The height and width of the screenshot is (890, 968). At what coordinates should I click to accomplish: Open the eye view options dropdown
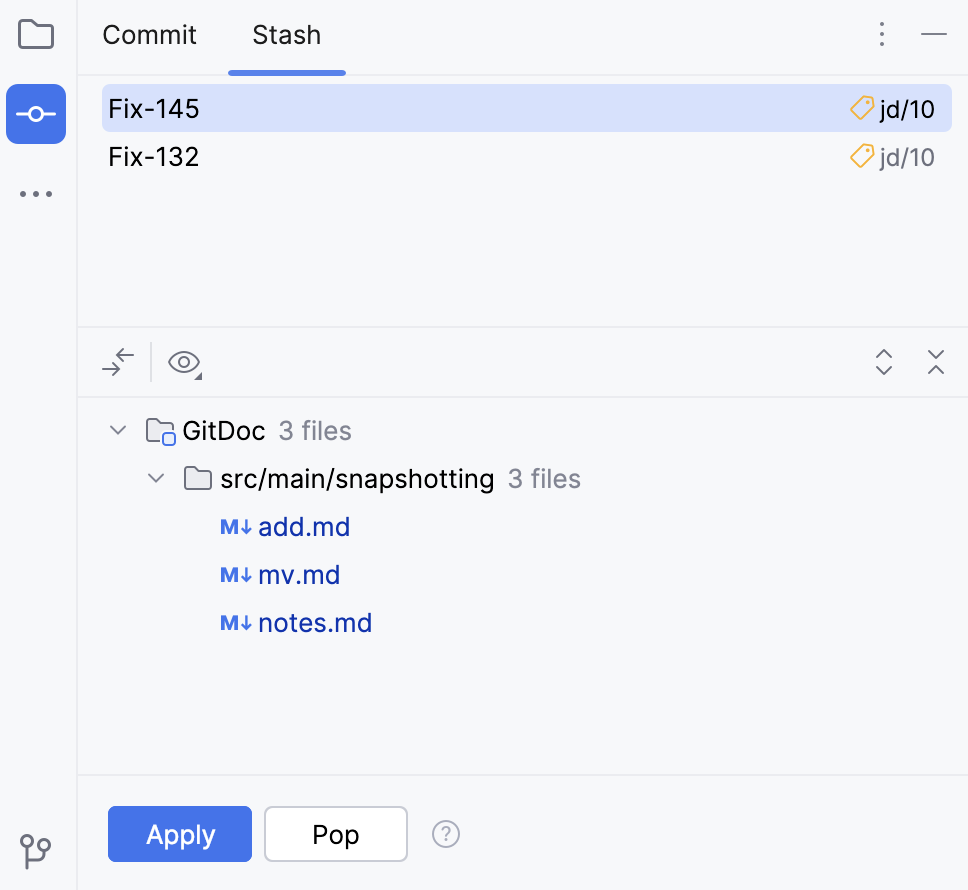click(x=185, y=362)
